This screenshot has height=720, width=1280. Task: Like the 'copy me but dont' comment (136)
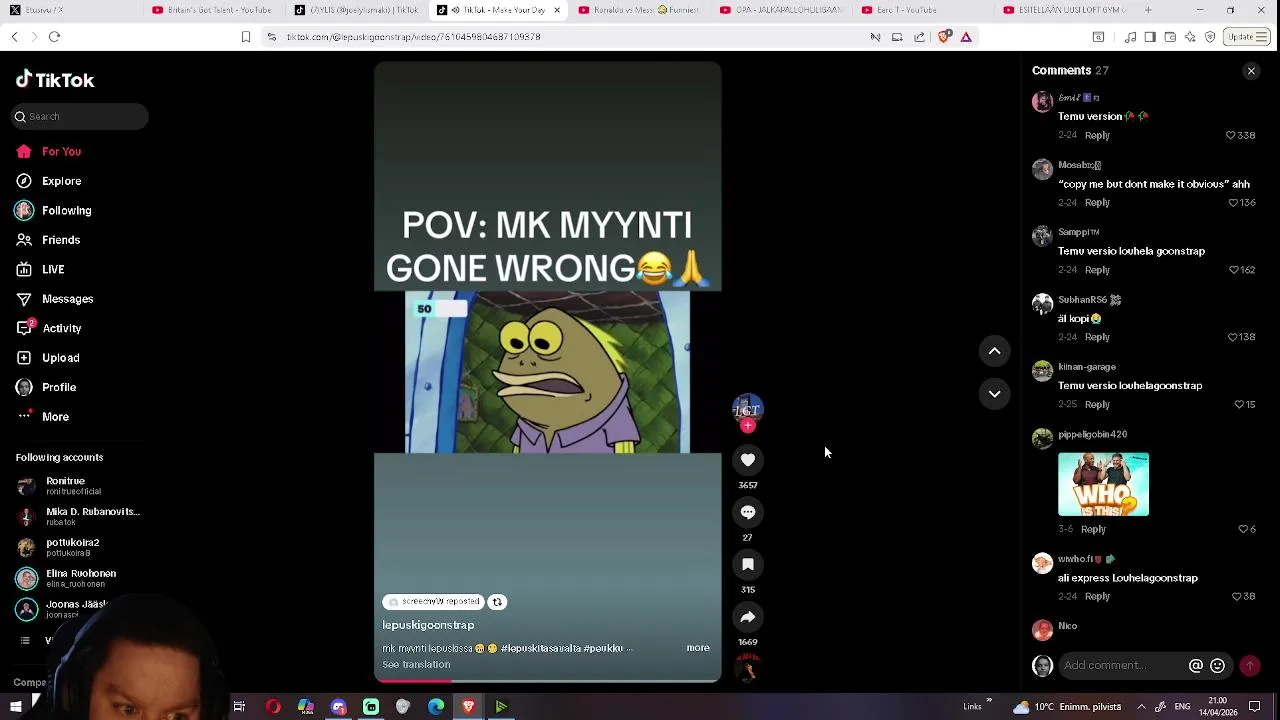tap(1233, 203)
